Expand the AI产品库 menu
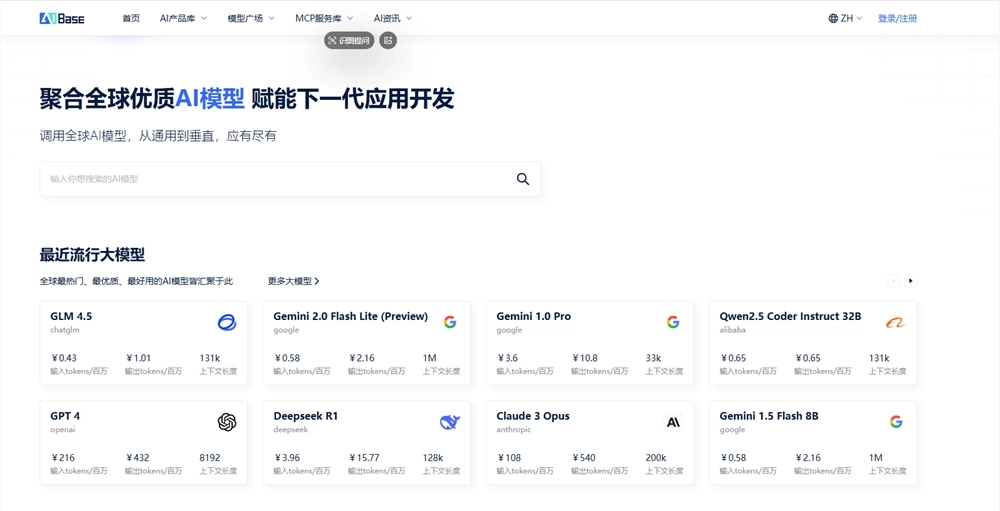Screen dimensions: 1000x511 coord(183,19)
